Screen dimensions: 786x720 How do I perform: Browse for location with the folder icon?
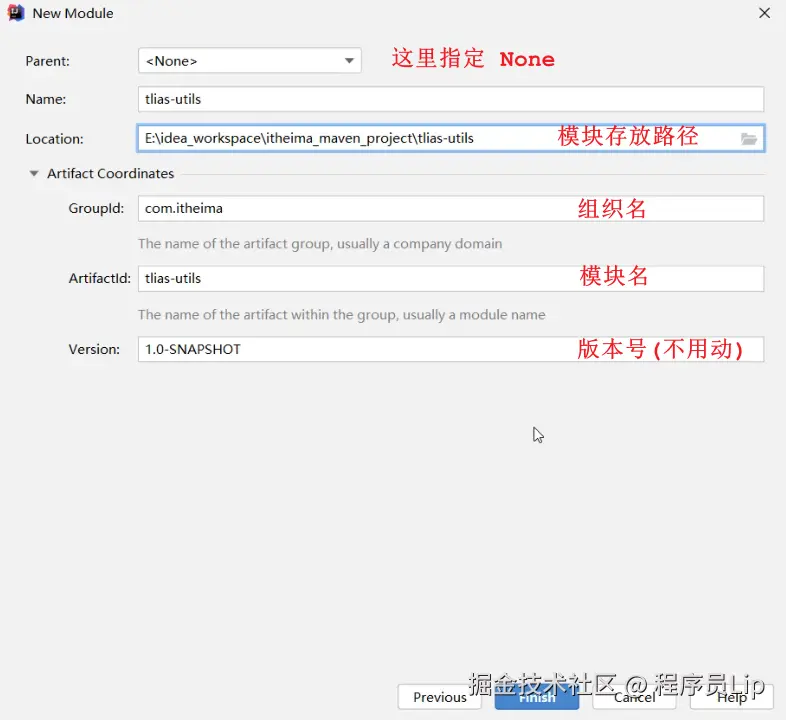[x=749, y=139]
